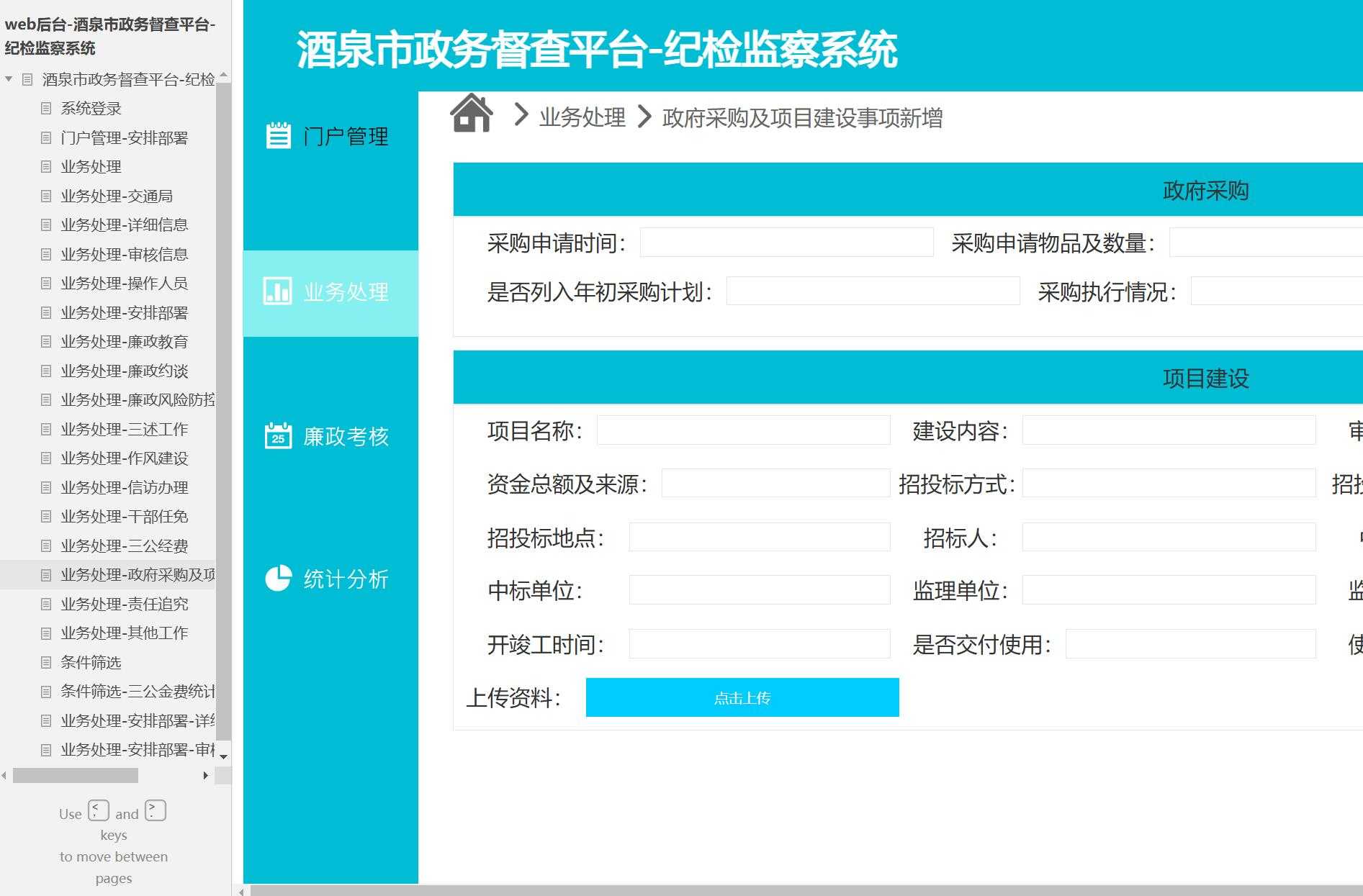The height and width of the screenshot is (896, 1363).
Task: Click the document icon beside 条件筛选
Action: click(46, 662)
